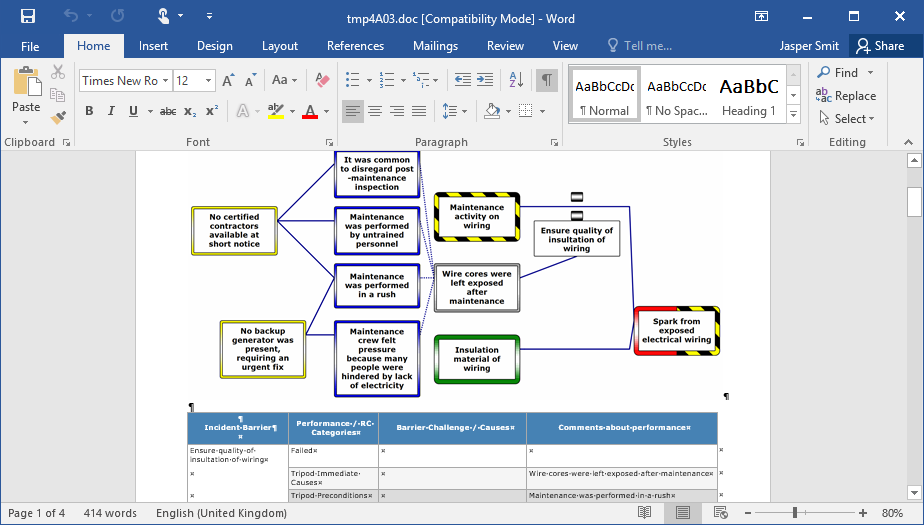
Task: Switch to the Insert tab
Action: (x=153, y=46)
